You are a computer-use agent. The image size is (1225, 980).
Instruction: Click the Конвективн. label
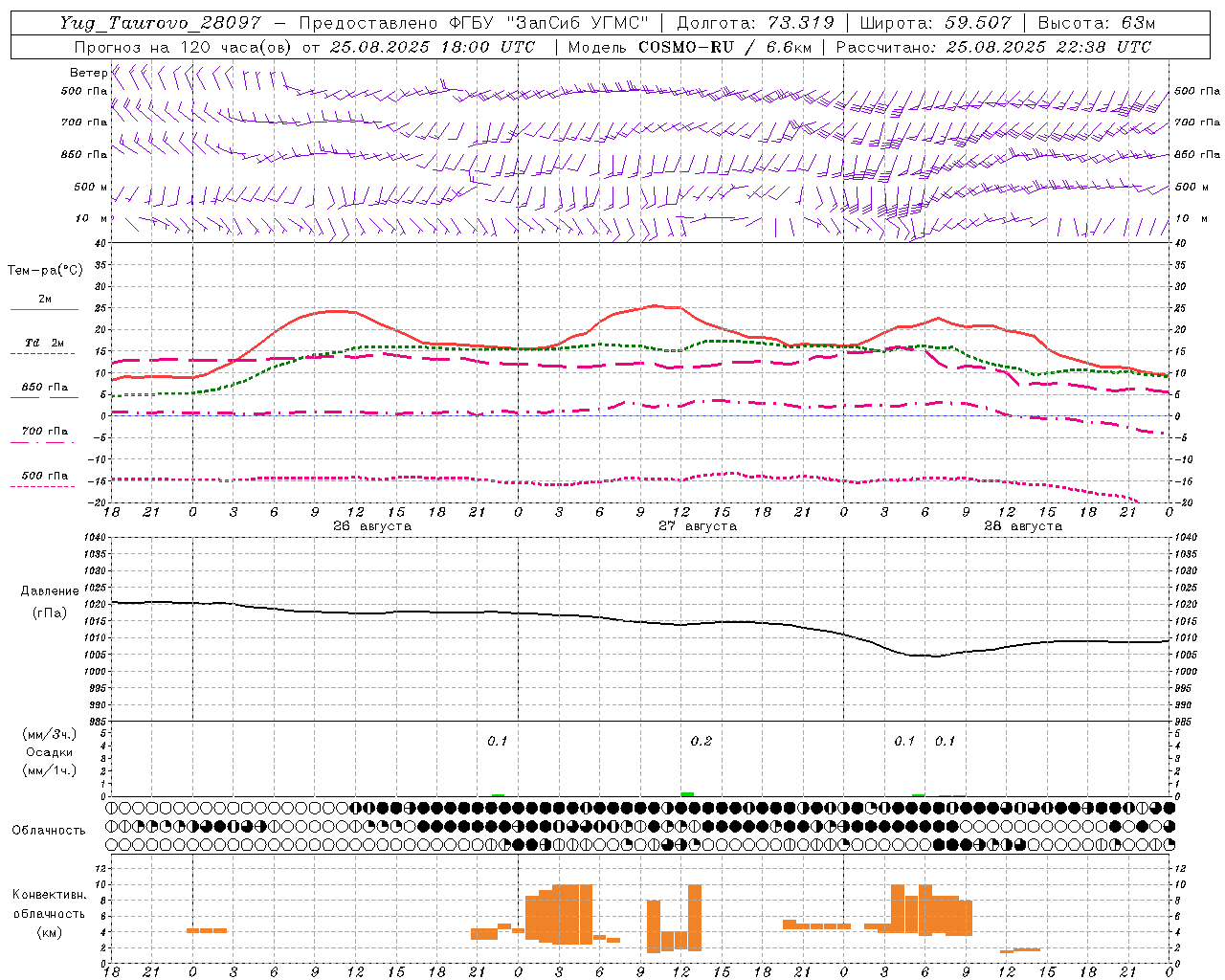click(49, 895)
